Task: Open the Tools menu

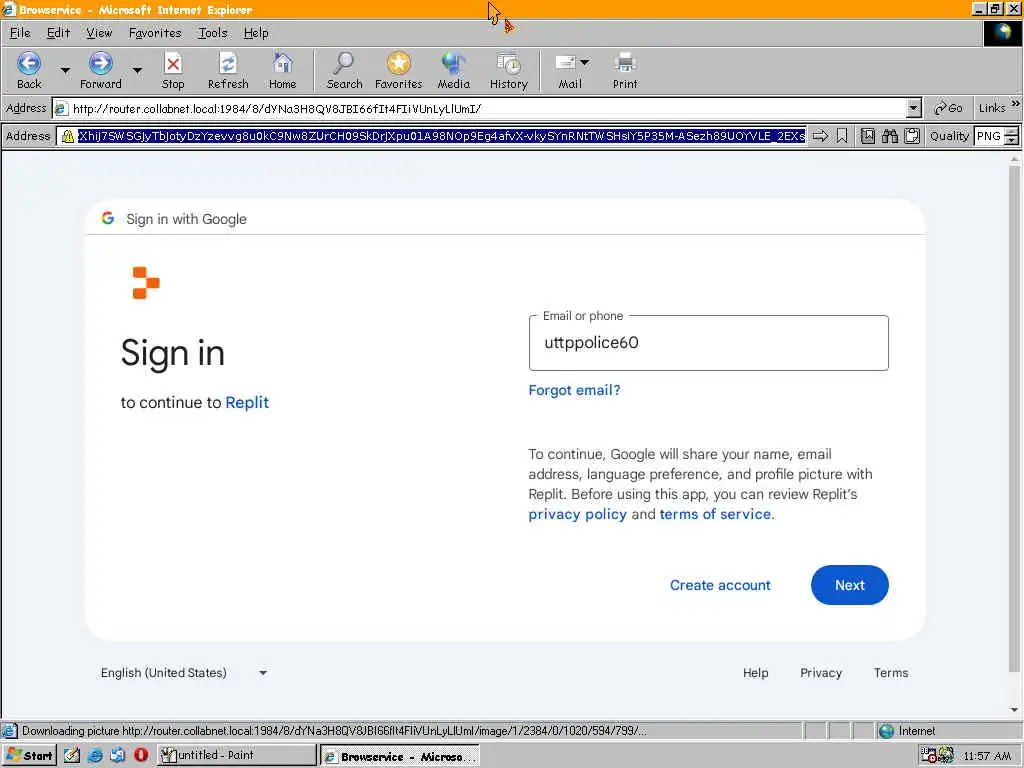Action: (x=213, y=33)
